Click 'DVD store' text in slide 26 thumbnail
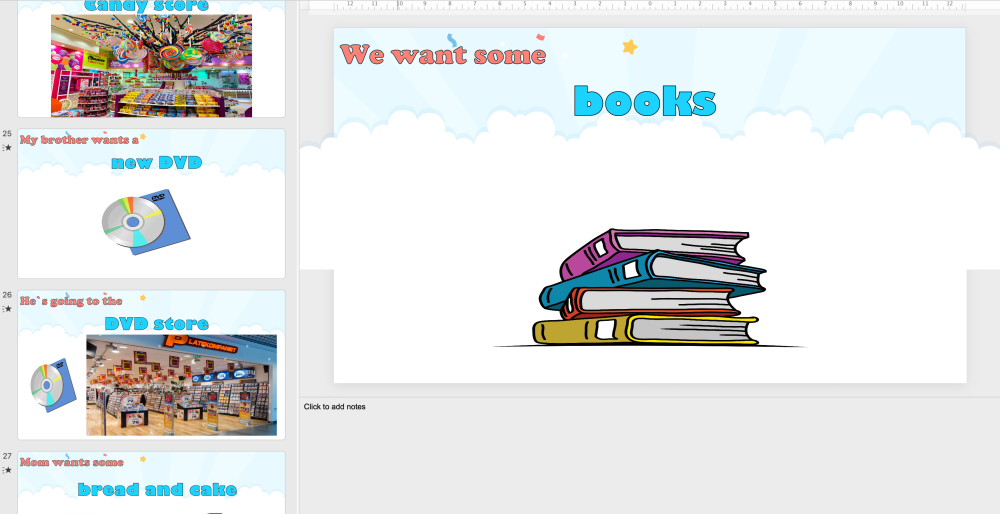The image size is (1000, 514). point(156,323)
